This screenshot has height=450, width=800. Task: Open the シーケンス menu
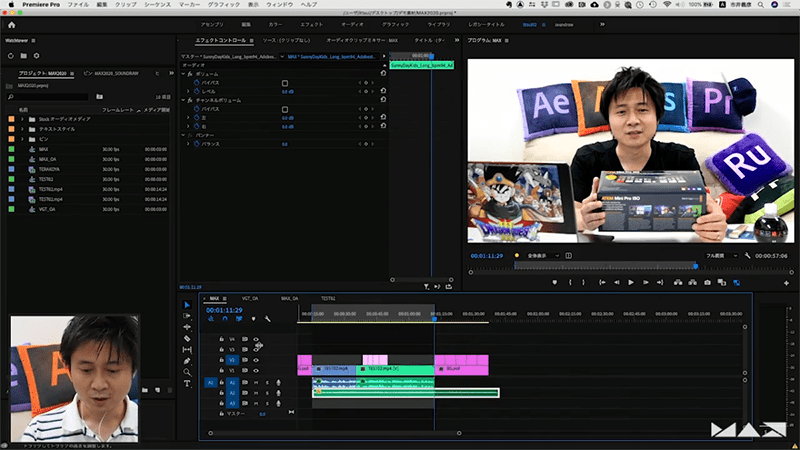pos(157,4)
